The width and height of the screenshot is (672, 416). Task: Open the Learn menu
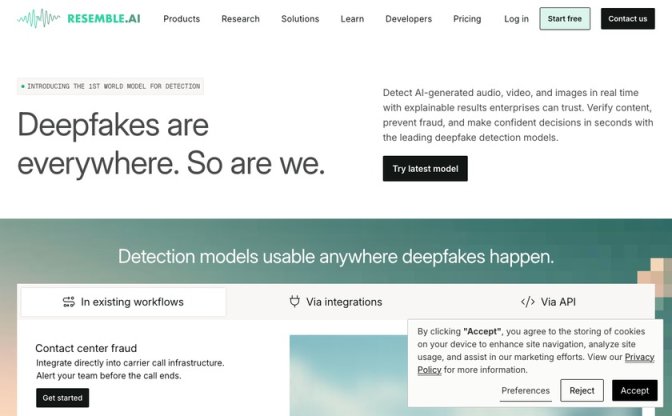point(352,19)
